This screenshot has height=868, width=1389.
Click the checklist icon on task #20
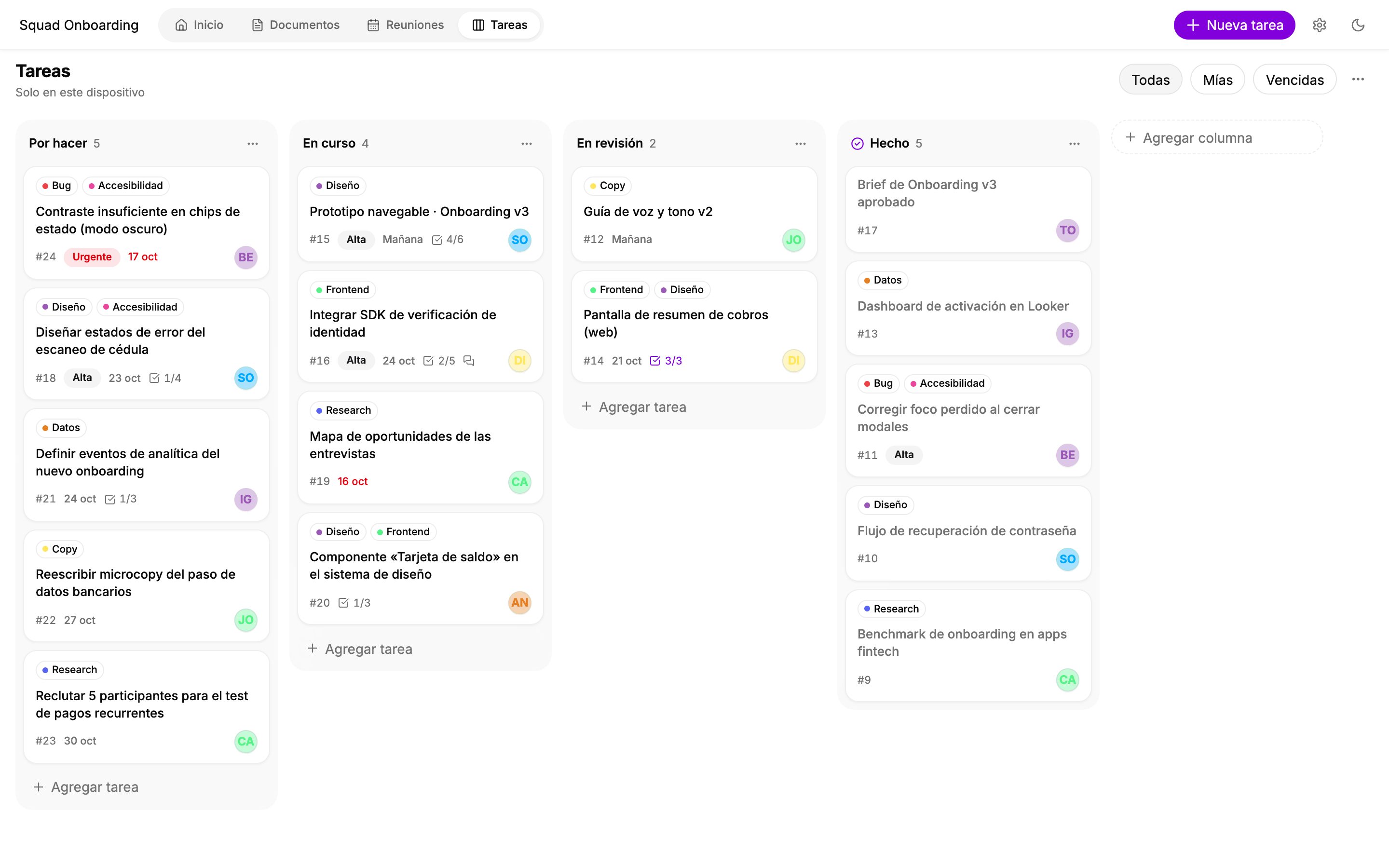344,603
